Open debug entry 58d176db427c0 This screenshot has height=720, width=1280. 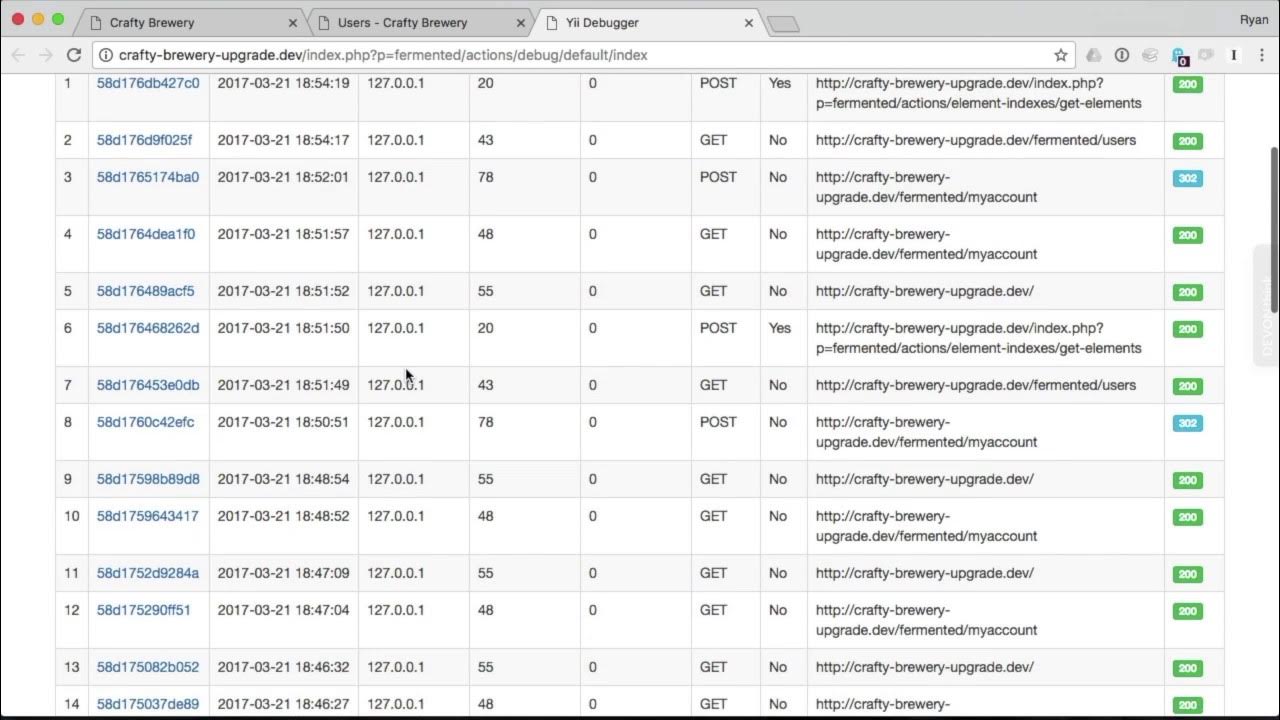point(148,83)
